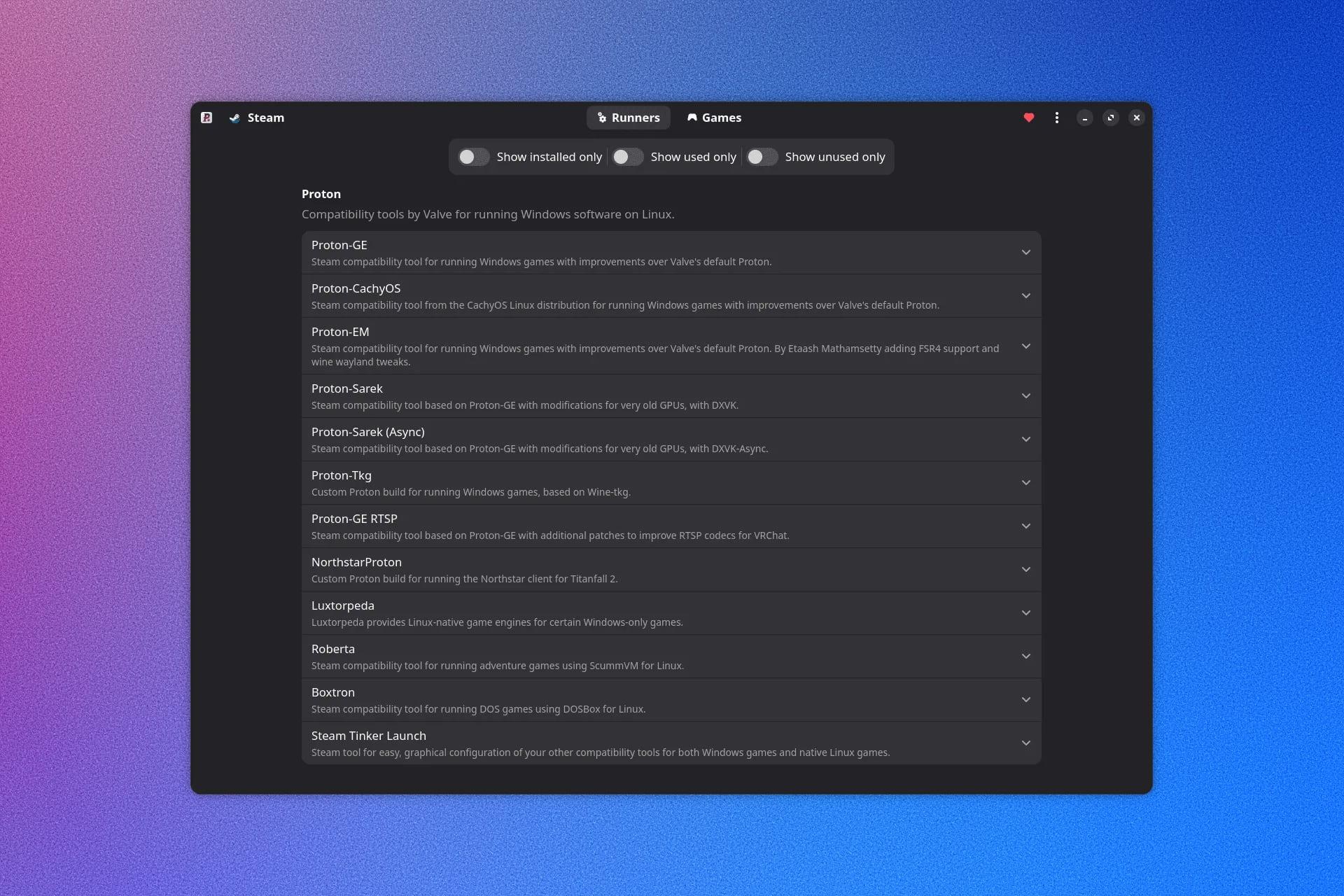Click the 'Proton-Sarek (Async)' runner title

pyautogui.click(x=368, y=432)
